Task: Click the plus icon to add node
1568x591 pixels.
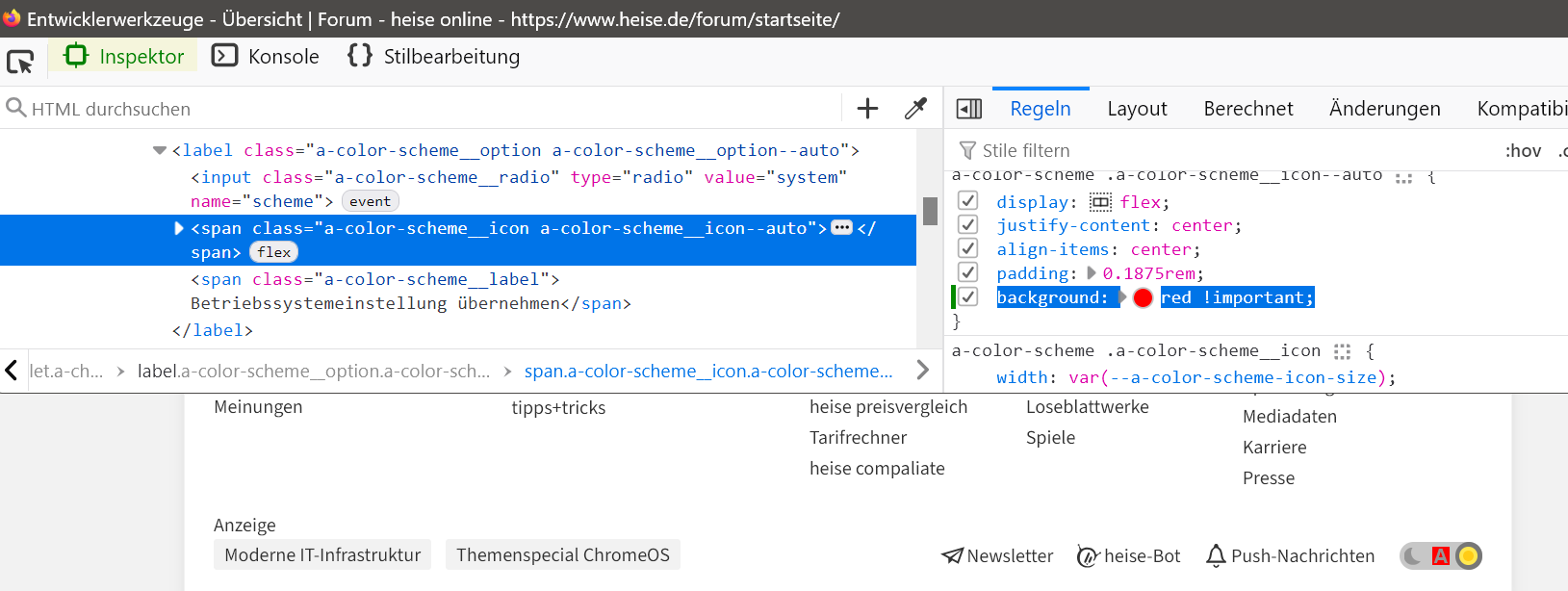Action: point(867,109)
